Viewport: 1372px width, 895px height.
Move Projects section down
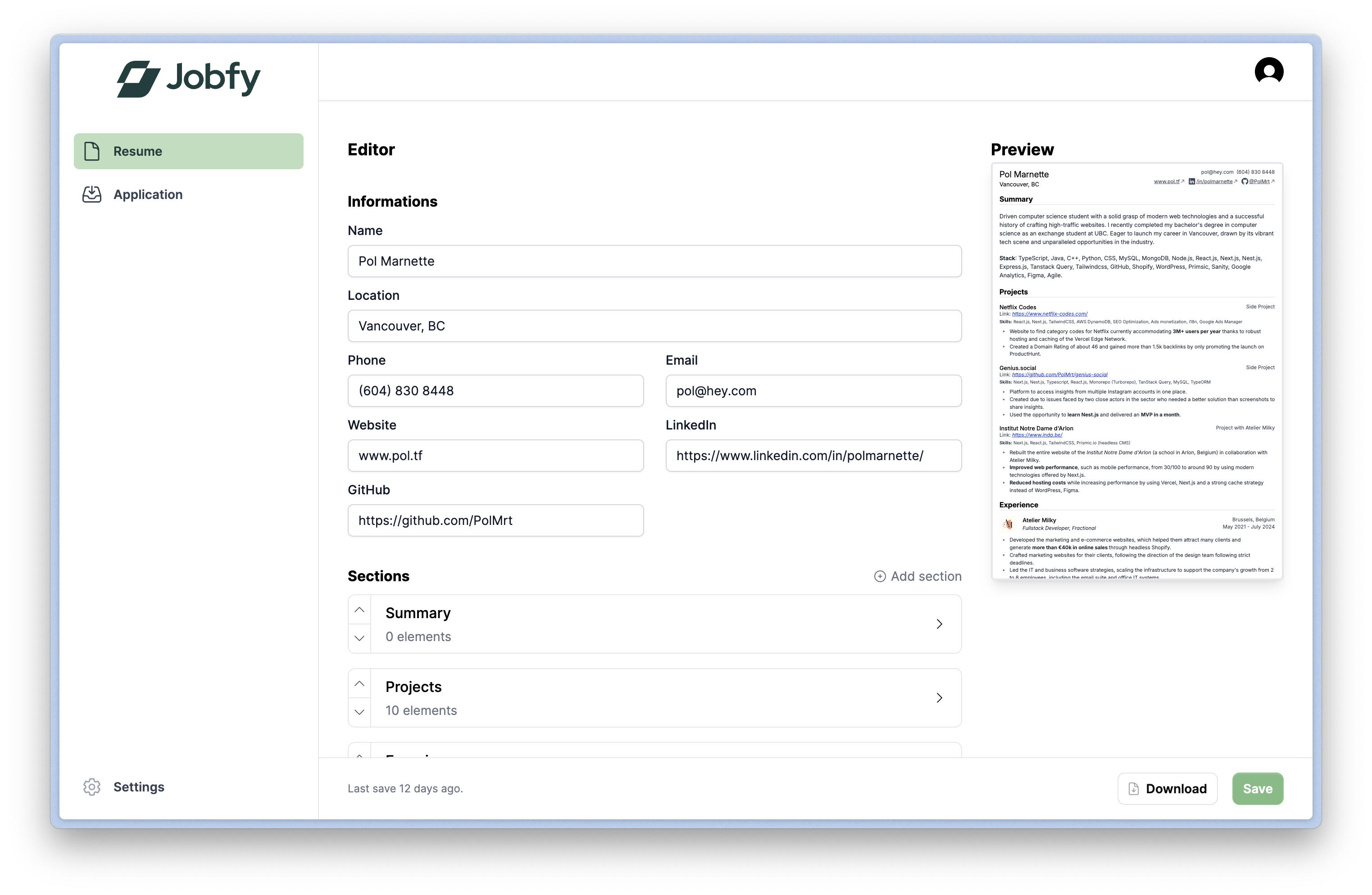(x=359, y=712)
